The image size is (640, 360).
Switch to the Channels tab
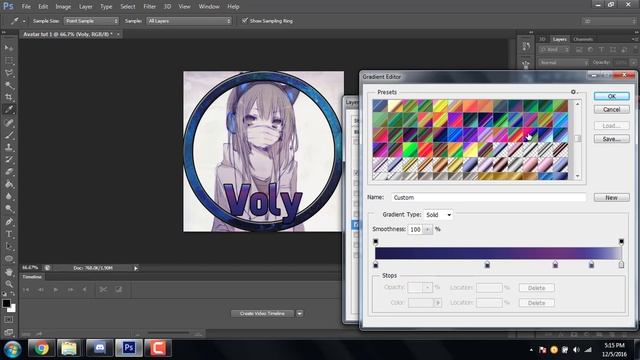(582, 39)
